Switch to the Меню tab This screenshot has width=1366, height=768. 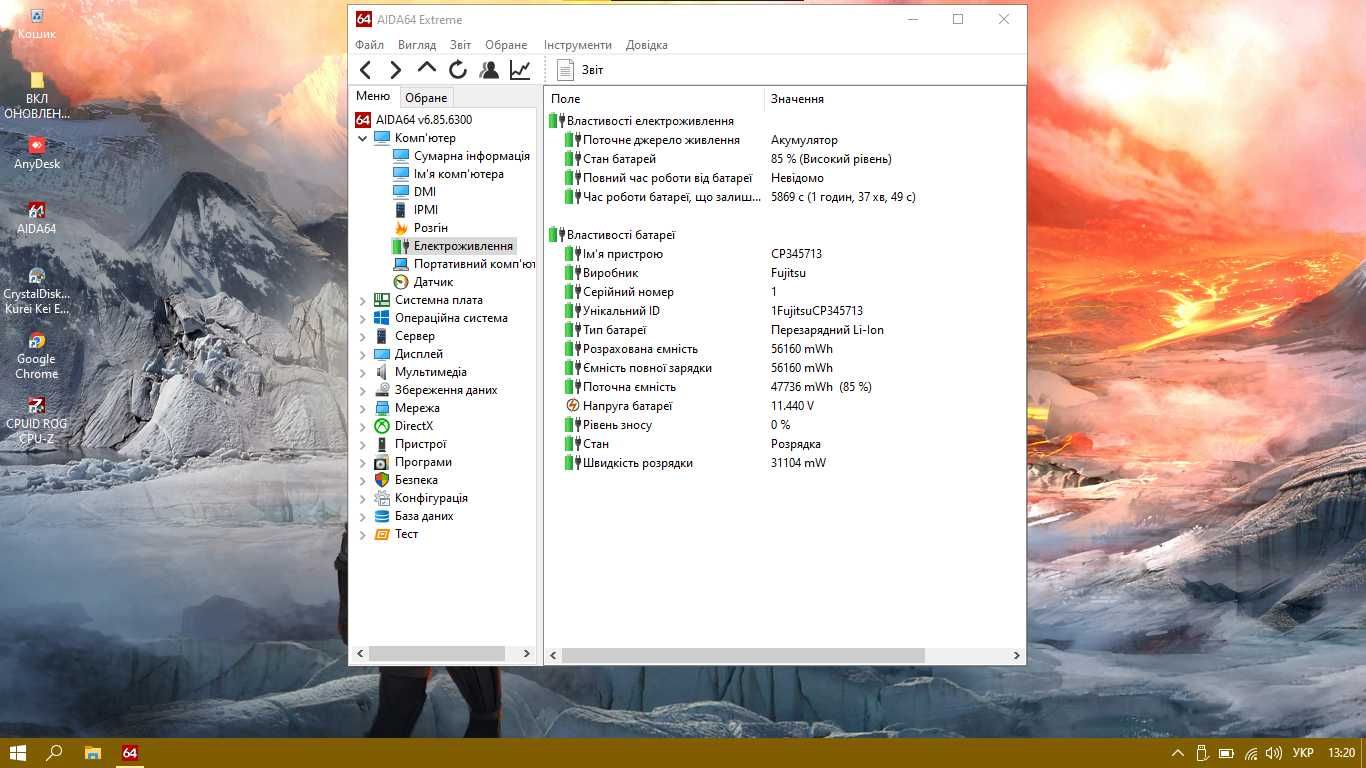[x=373, y=96]
